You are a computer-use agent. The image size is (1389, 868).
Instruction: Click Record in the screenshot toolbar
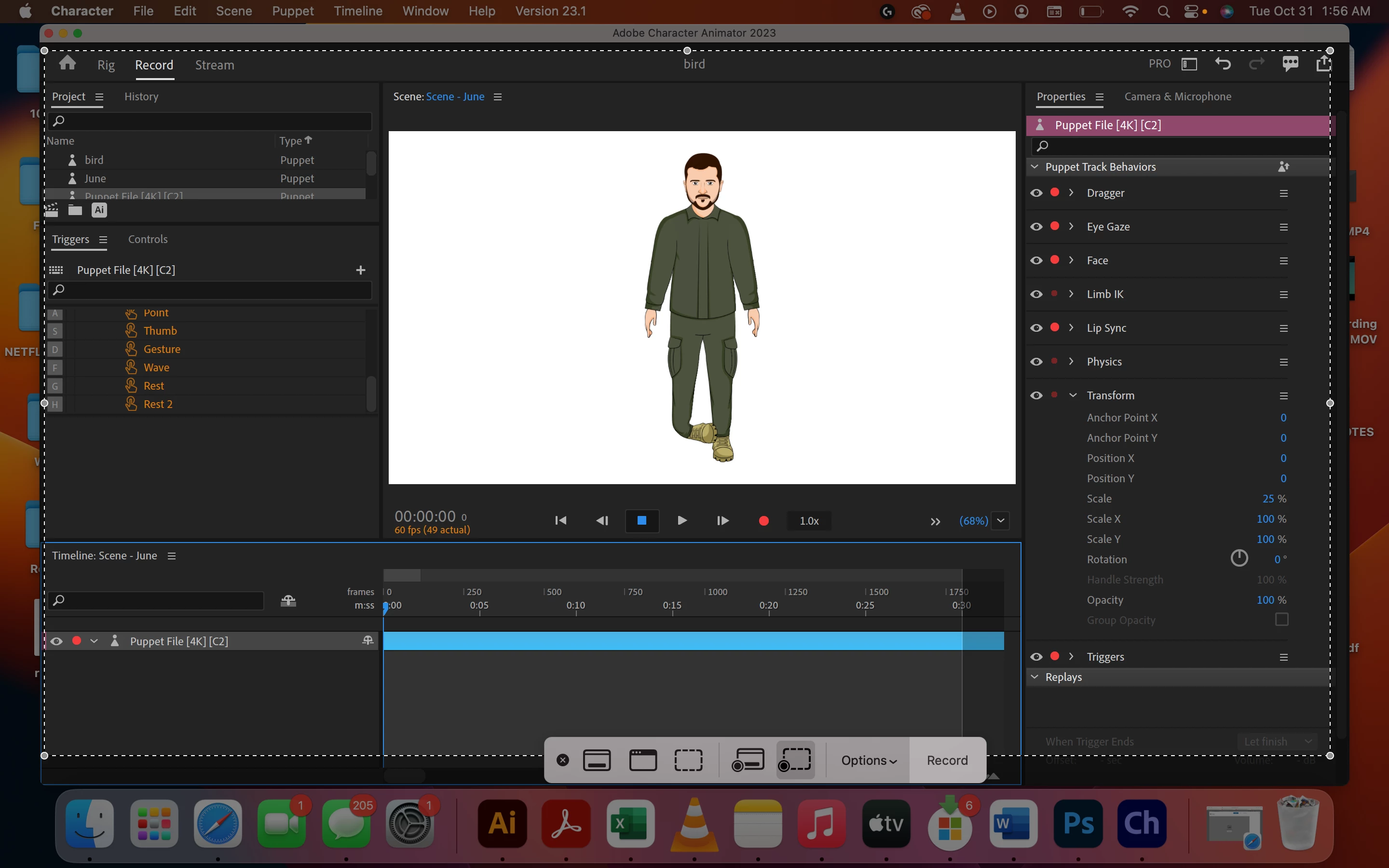click(947, 760)
